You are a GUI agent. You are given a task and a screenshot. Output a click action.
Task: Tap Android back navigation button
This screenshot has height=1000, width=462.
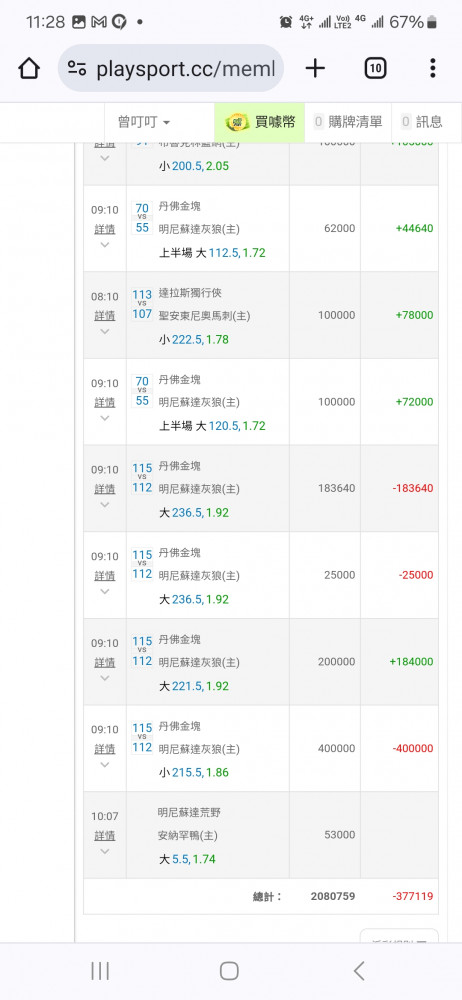(x=359, y=971)
